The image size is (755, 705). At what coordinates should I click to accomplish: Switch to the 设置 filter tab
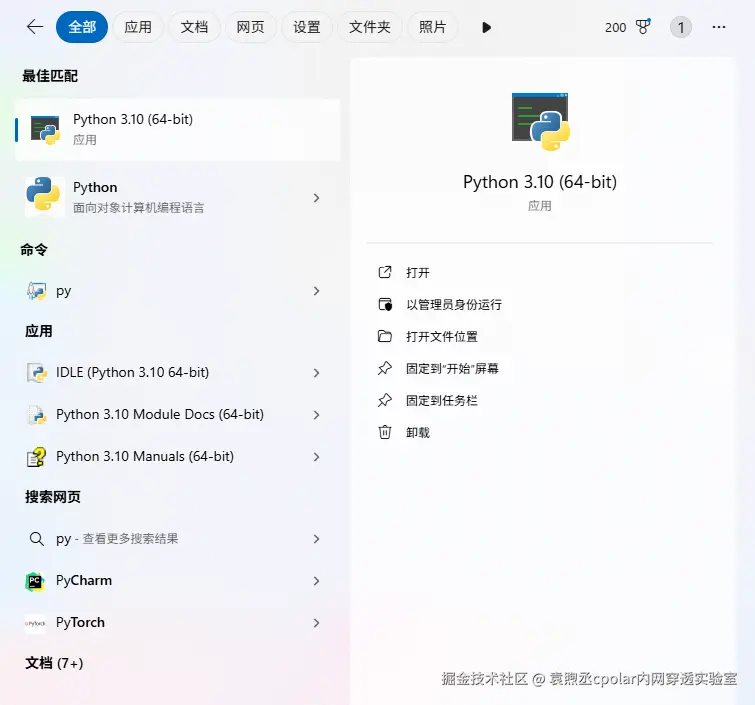pos(307,27)
